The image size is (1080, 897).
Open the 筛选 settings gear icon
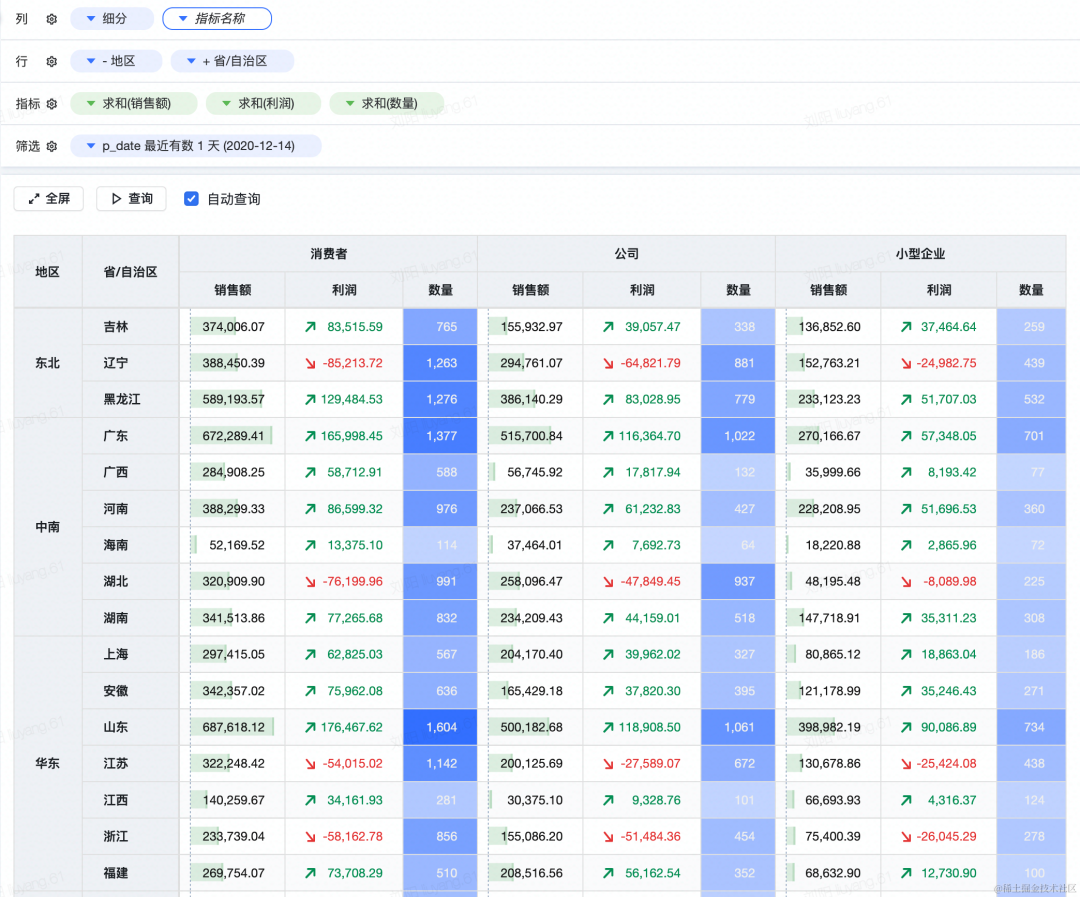click(52, 145)
